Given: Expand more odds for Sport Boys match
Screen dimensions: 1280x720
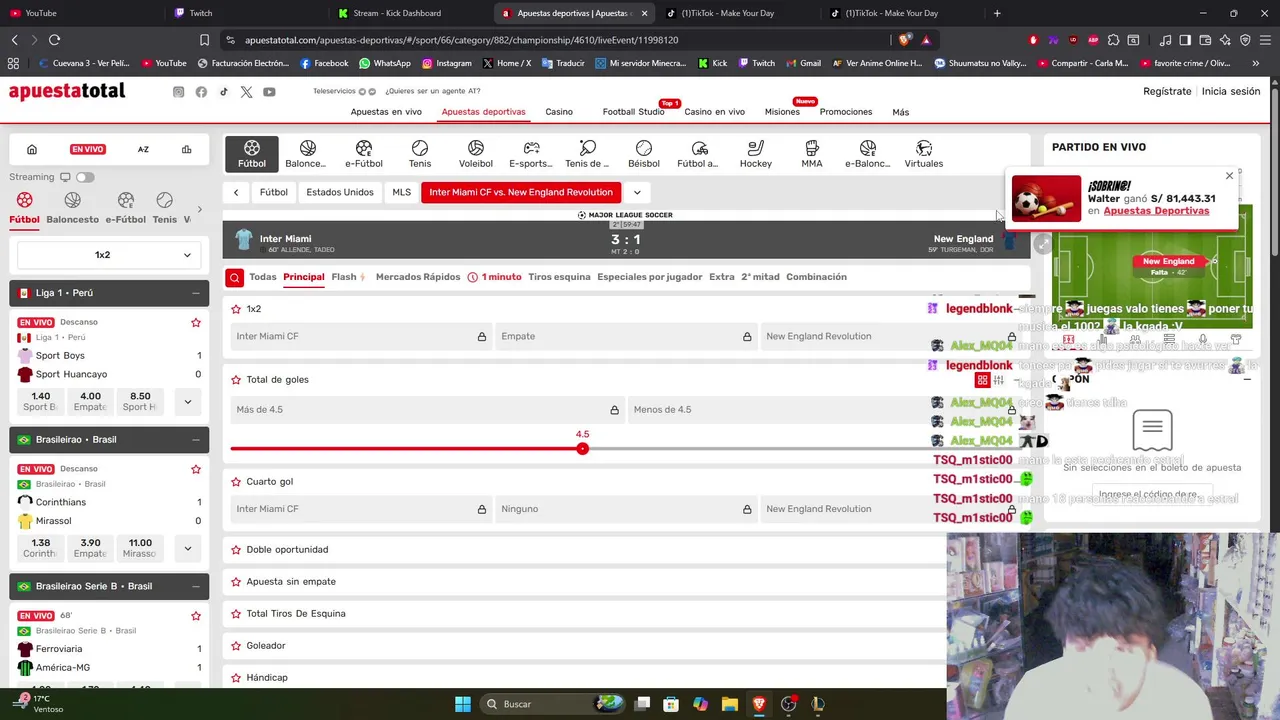Looking at the screenshot, I should [187, 402].
